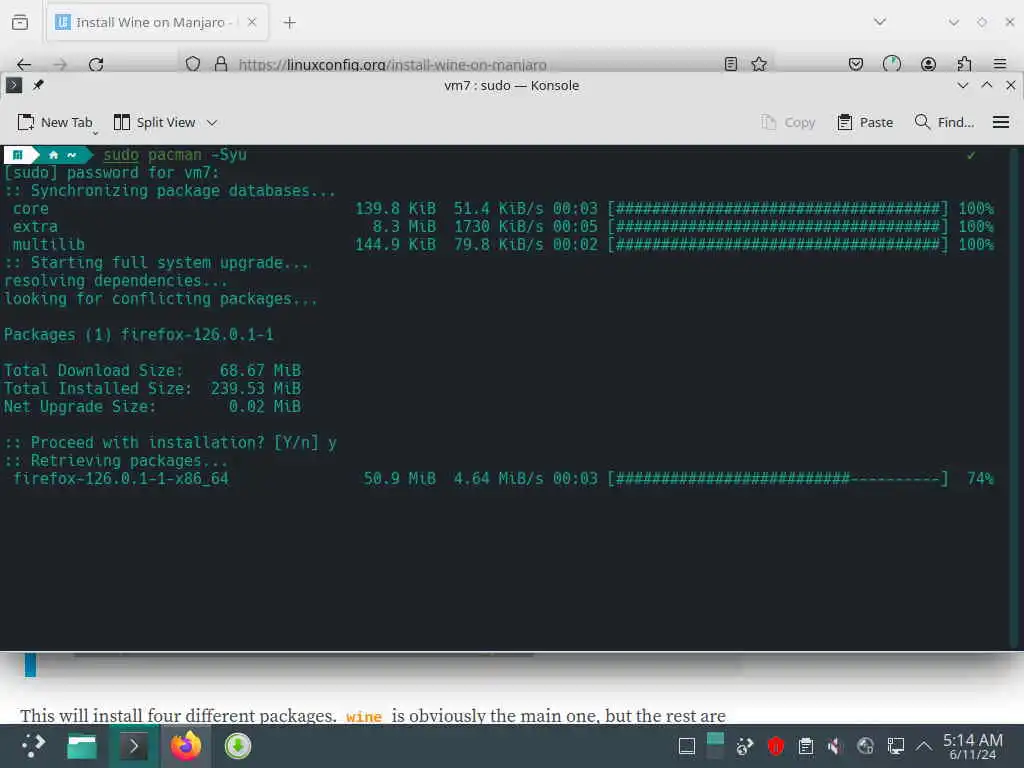
Task: Expand hidden system tray icons
Action: tap(923, 746)
